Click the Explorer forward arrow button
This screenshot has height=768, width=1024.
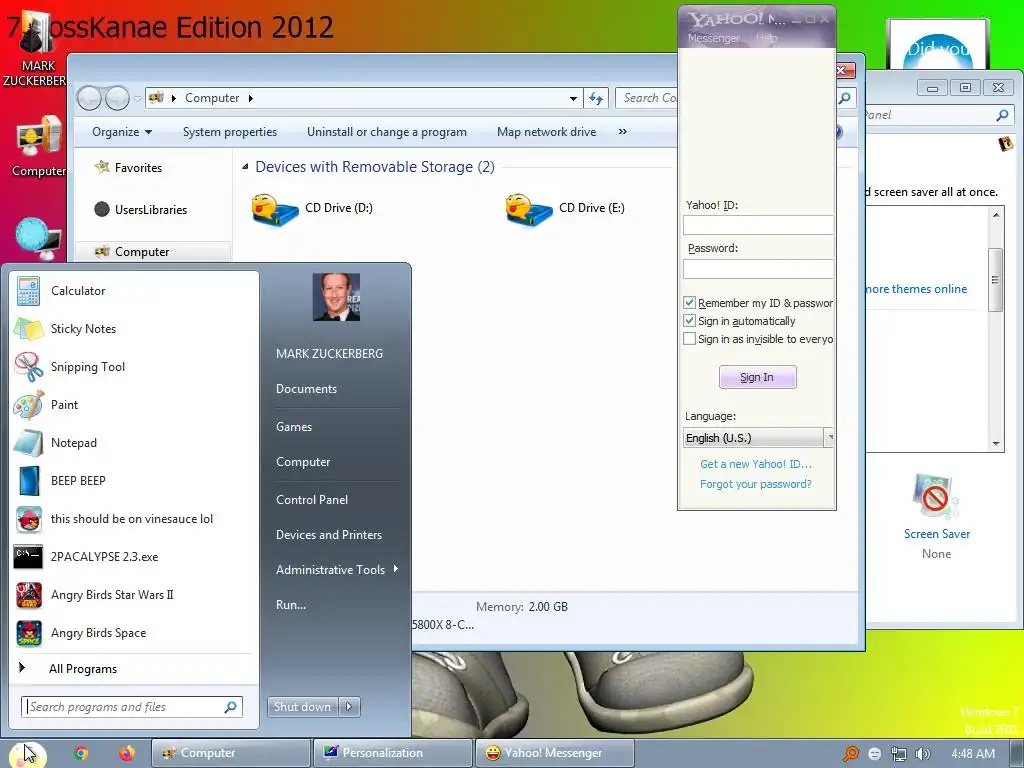(x=118, y=99)
